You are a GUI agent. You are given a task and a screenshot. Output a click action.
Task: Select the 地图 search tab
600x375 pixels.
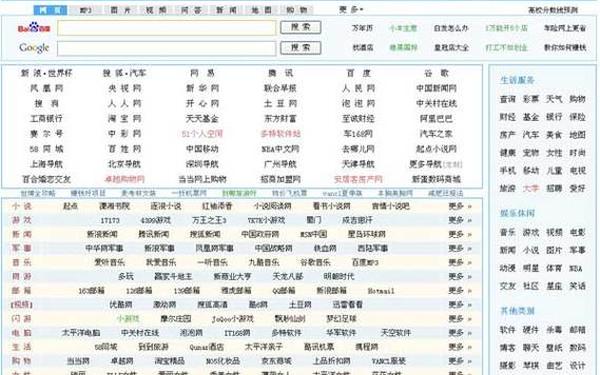261,10
